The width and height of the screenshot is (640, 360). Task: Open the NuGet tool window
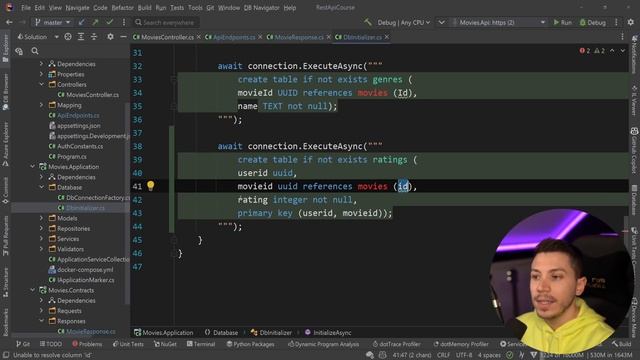tap(165, 344)
